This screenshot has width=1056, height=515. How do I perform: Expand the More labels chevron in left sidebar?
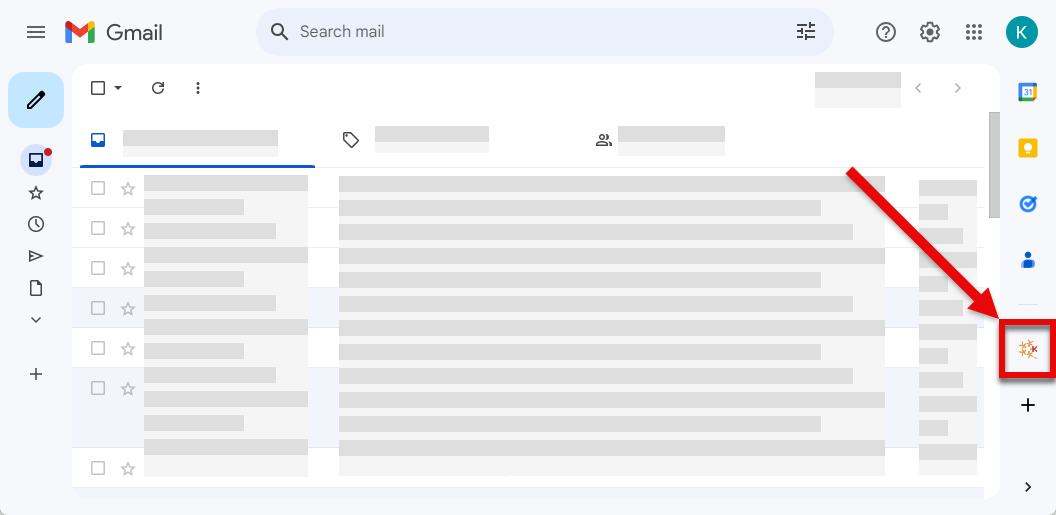coord(36,320)
